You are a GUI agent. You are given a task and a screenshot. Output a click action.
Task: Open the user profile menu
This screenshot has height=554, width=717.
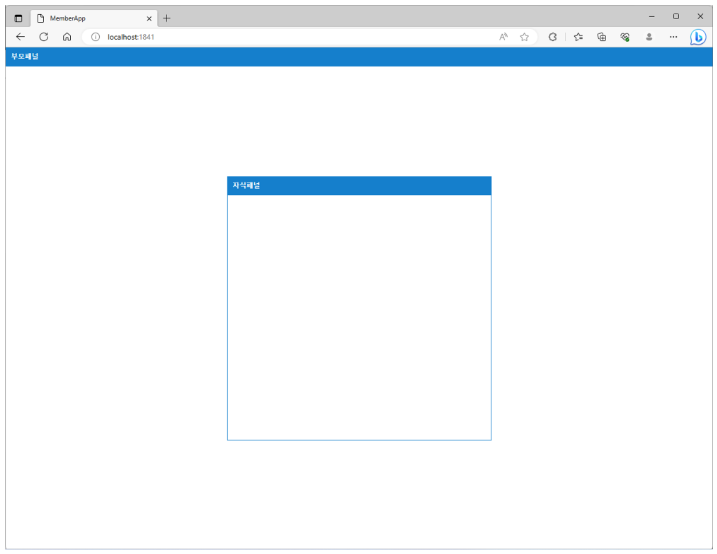point(649,37)
